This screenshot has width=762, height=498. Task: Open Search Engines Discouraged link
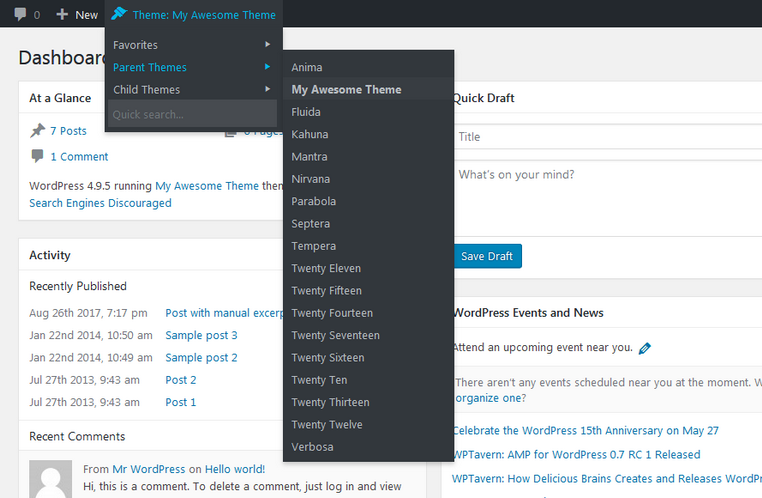[x=100, y=203]
